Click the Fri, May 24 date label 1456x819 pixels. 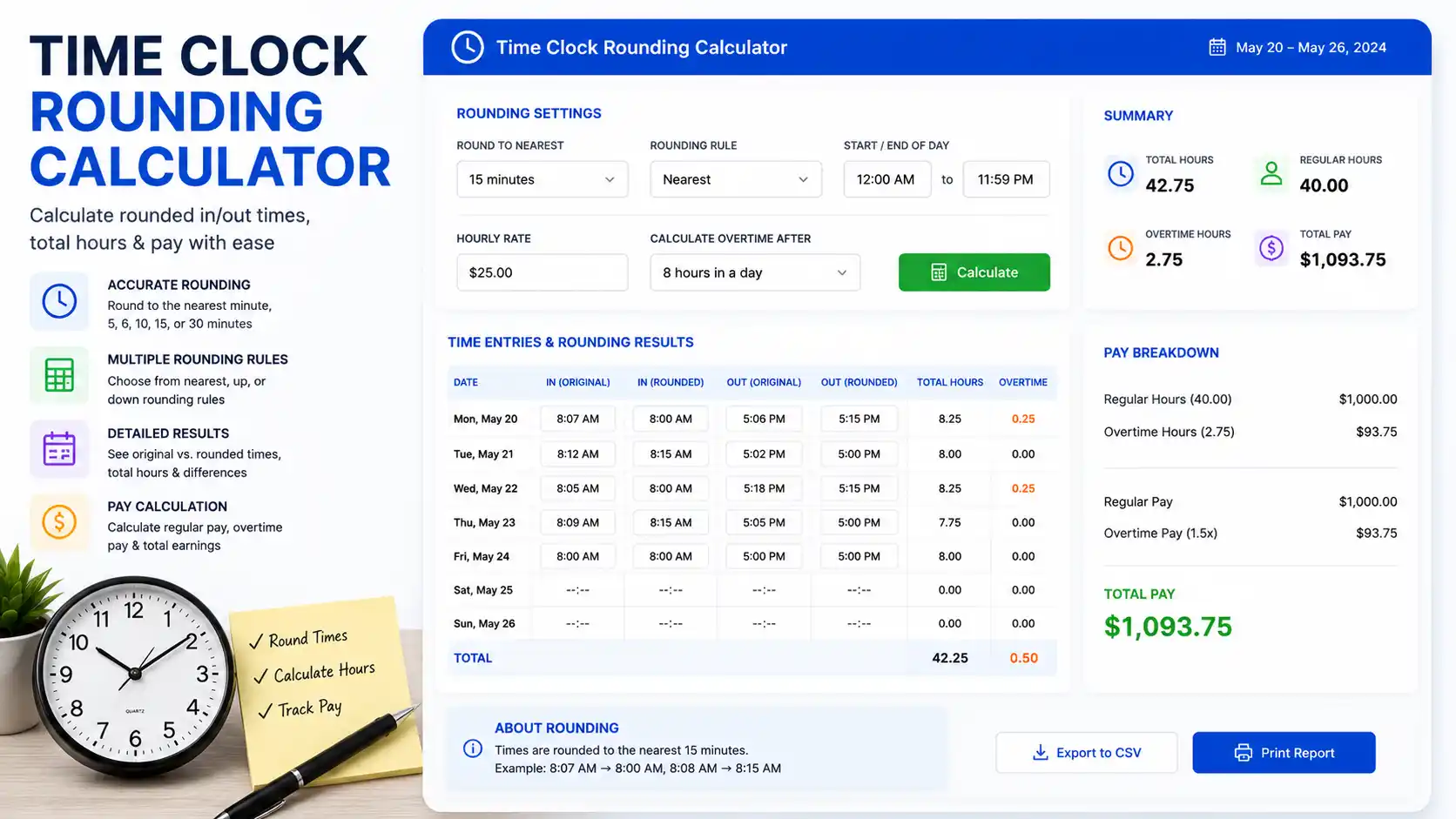tap(482, 556)
